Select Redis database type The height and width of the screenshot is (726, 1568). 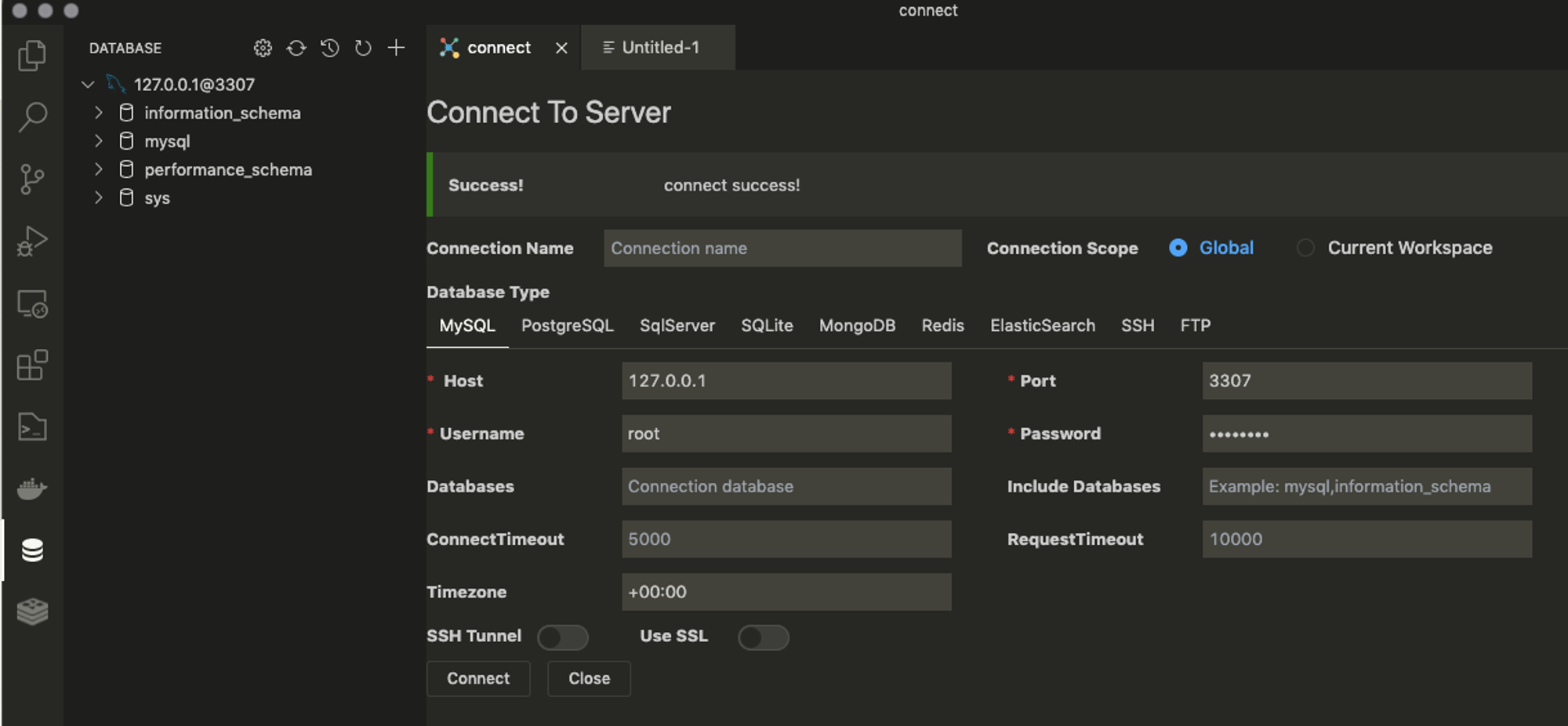(x=942, y=325)
